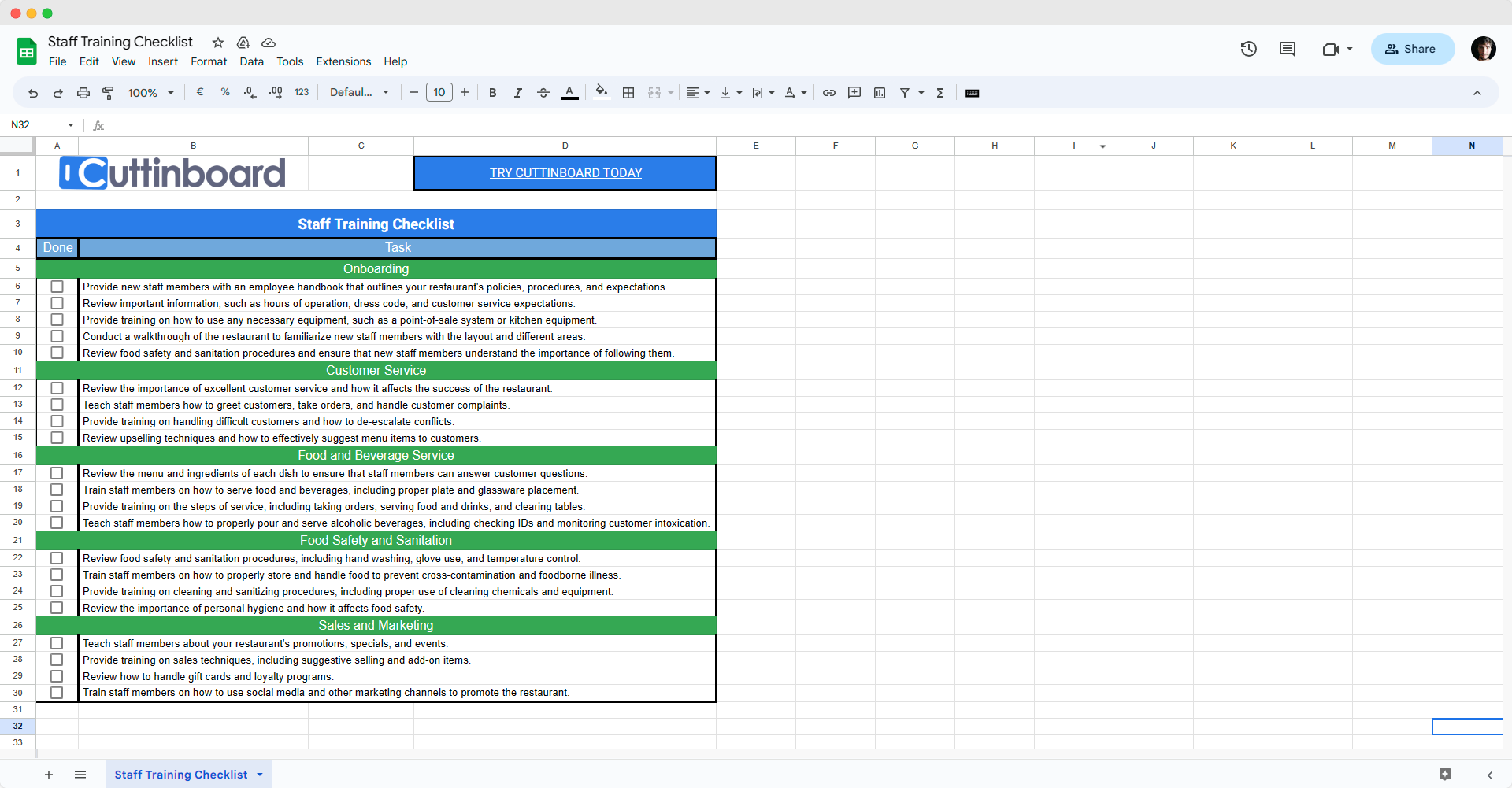Apply strikethrough formatting
The image size is (1512, 788).
[543, 93]
